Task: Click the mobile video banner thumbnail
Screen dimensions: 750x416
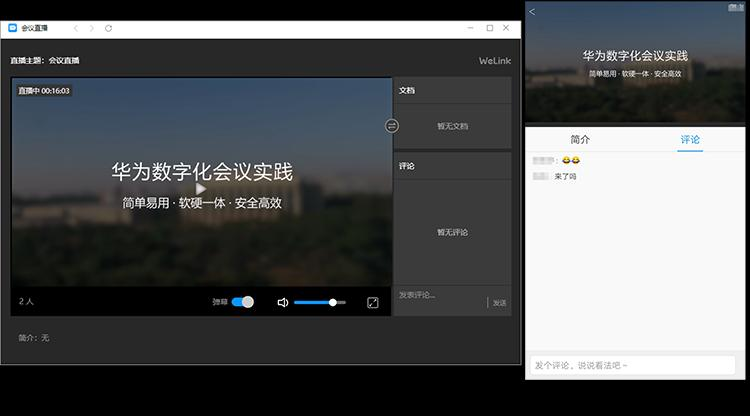Action: click(635, 64)
